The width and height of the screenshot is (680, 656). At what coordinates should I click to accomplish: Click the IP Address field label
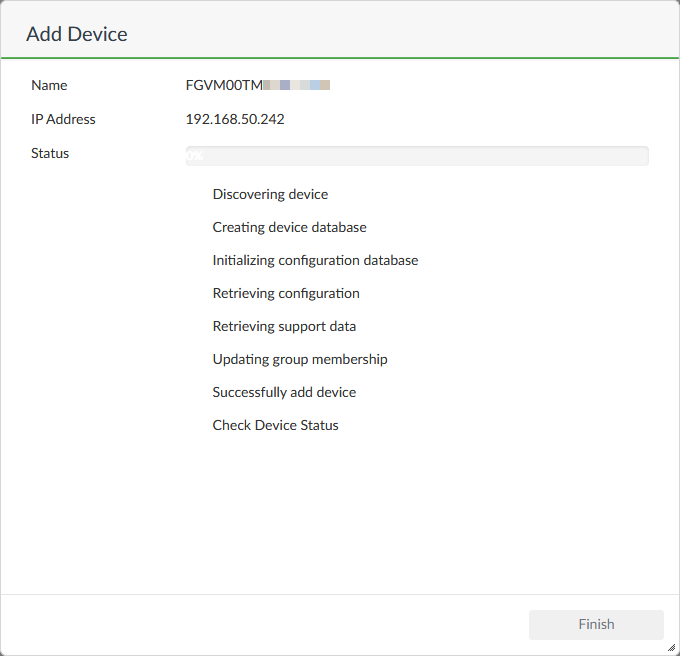pyautogui.click(x=63, y=119)
